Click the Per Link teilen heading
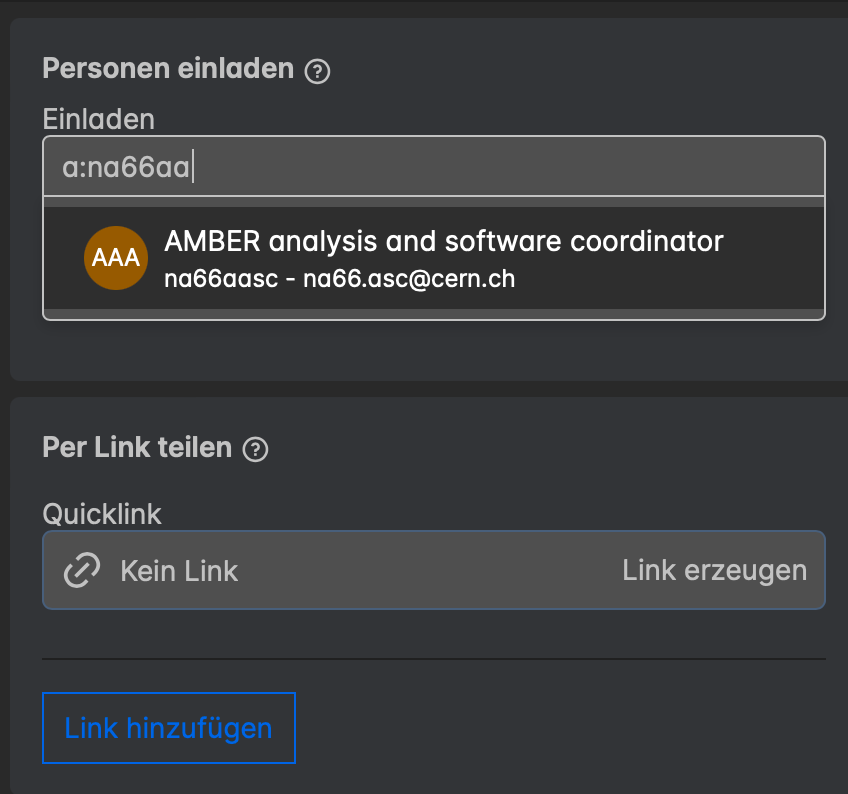 (x=137, y=447)
